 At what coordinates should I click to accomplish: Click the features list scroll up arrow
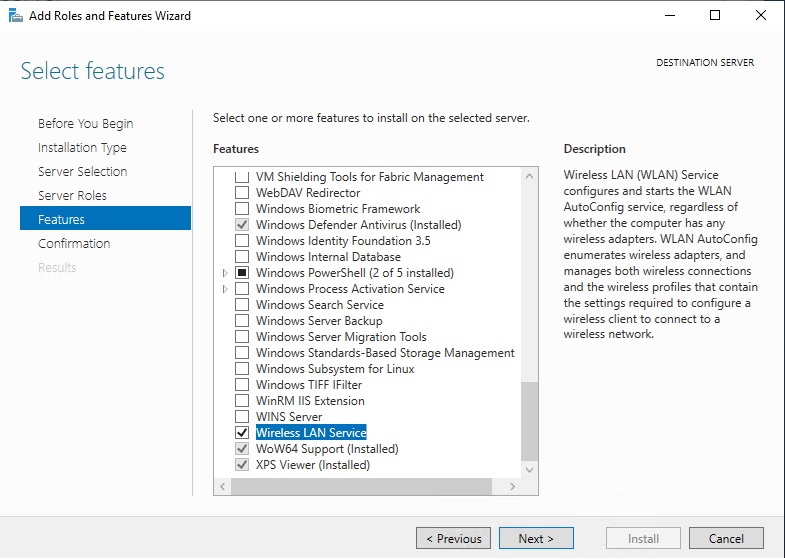point(529,176)
